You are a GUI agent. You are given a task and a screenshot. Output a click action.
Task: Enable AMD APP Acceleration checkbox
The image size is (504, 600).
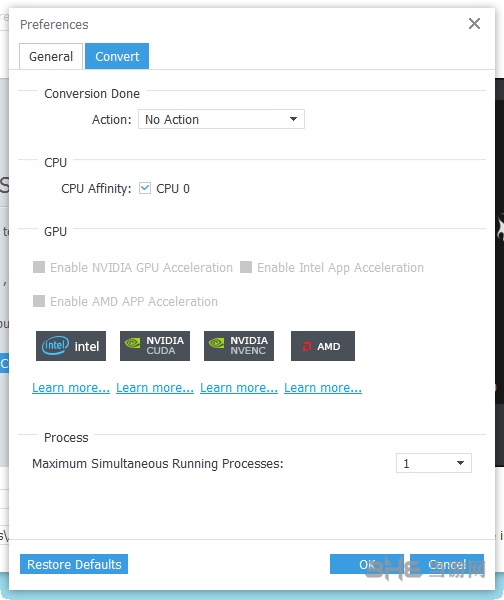(x=39, y=301)
